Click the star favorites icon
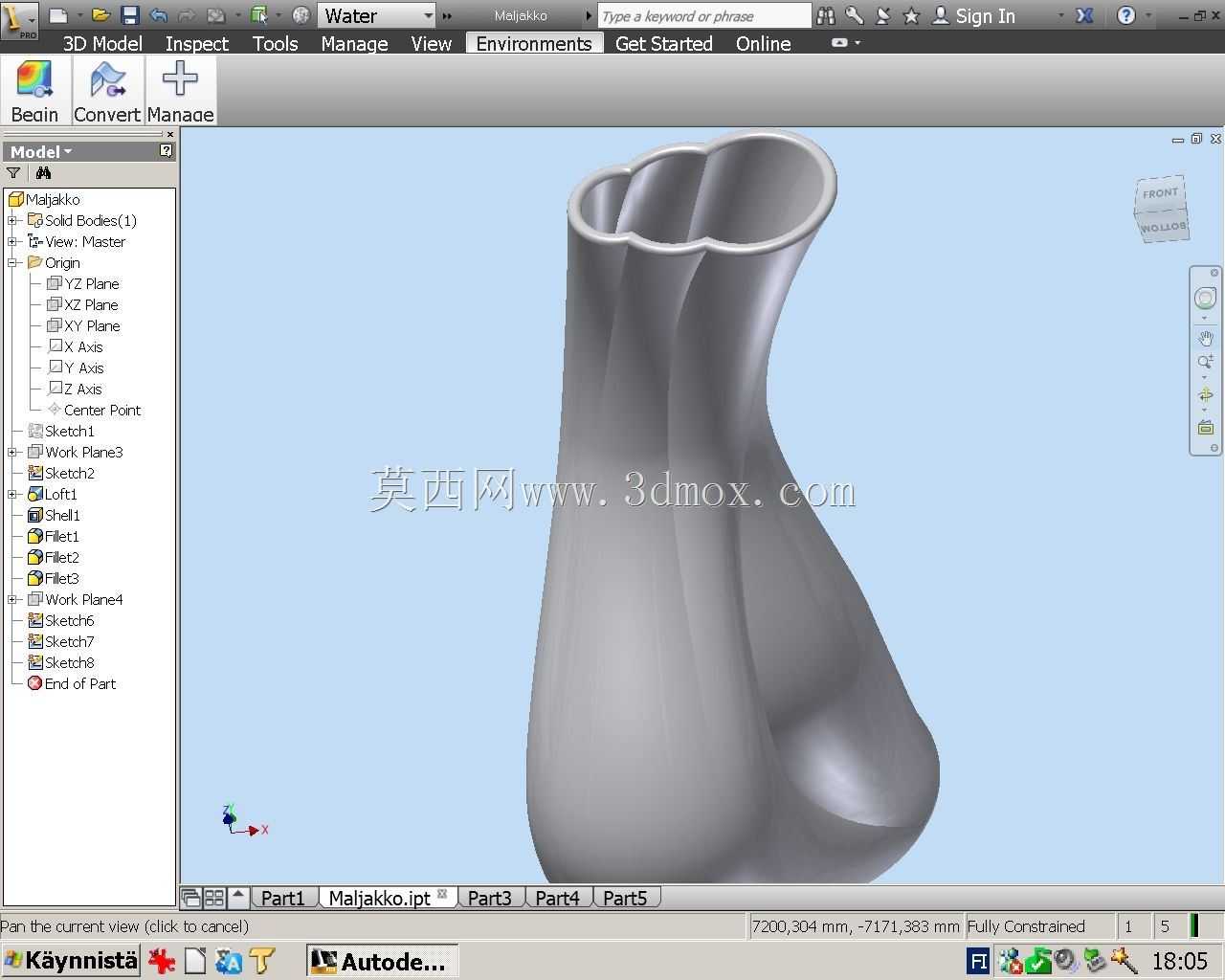Image resolution: width=1225 pixels, height=980 pixels. [x=911, y=16]
